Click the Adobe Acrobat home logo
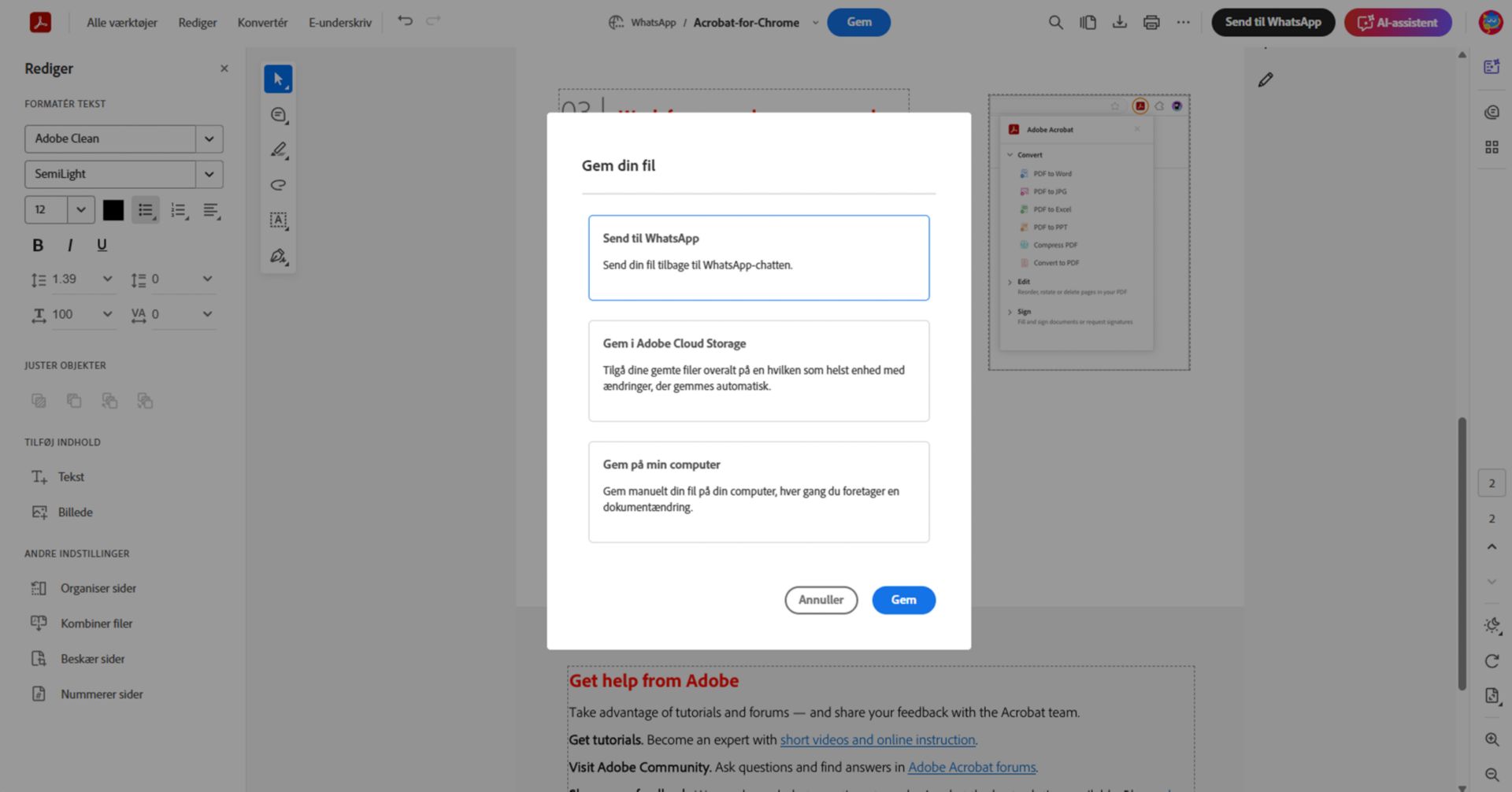This screenshot has width=1512, height=792. pos(40,22)
